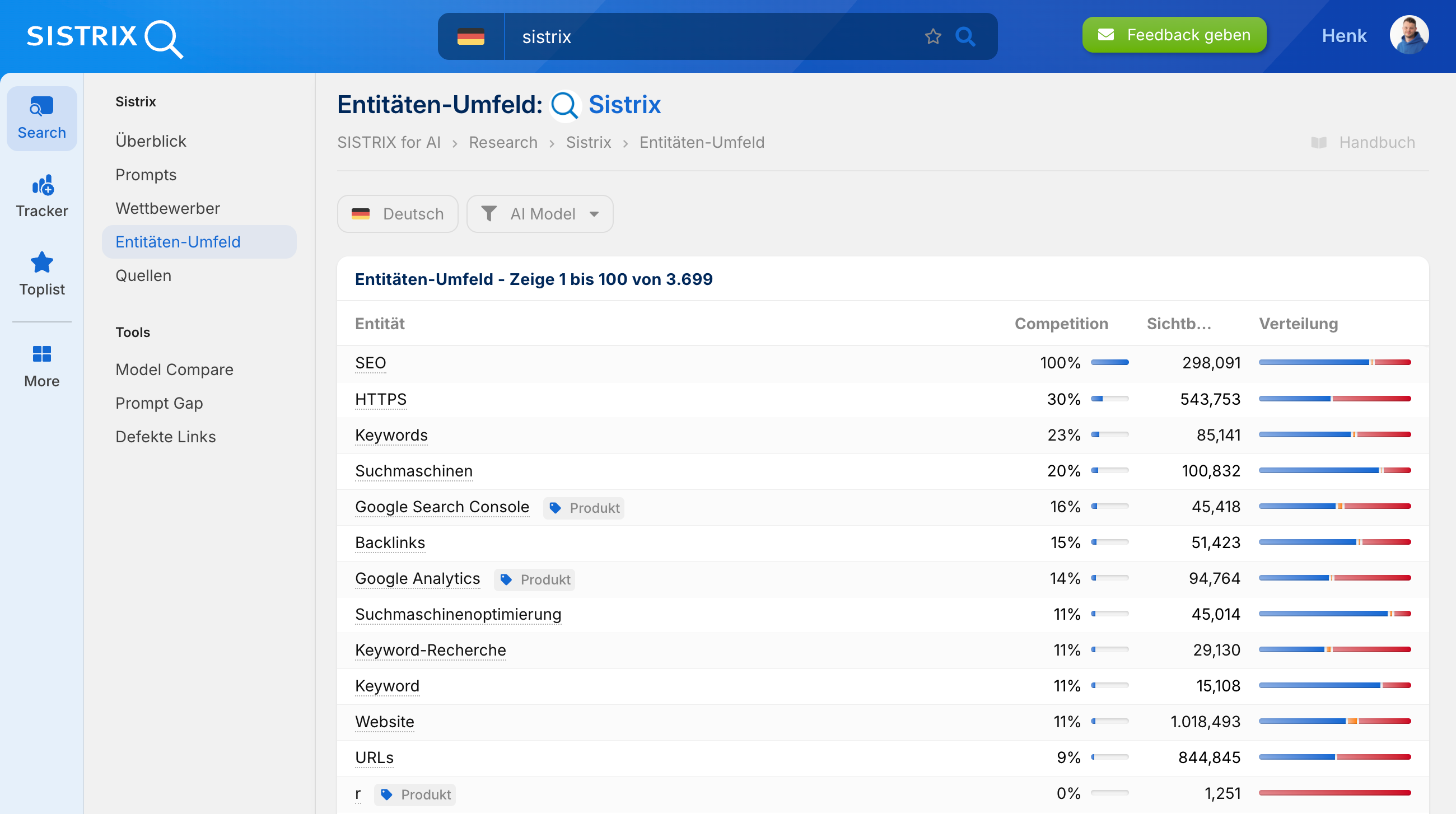Viewport: 1456px width, 814px height.
Task: Click inside the sistrix search input field
Action: coord(678,36)
